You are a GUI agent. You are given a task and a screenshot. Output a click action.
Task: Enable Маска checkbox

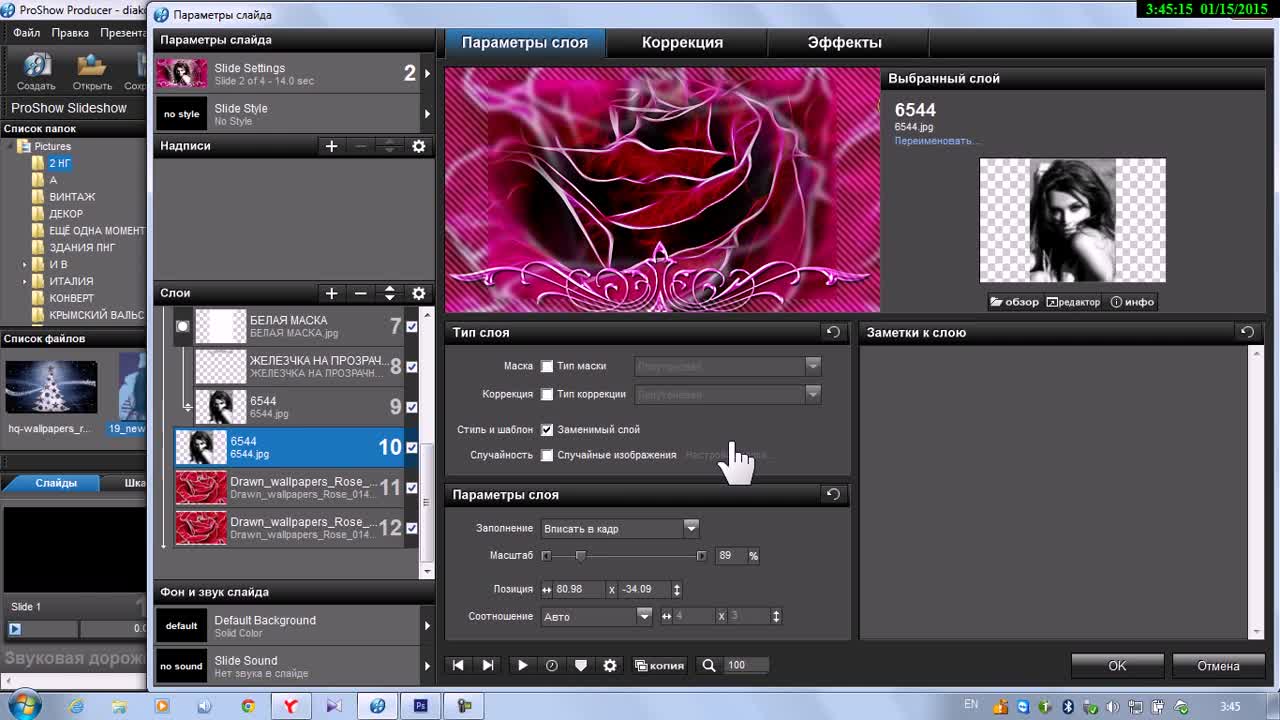[547, 366]
